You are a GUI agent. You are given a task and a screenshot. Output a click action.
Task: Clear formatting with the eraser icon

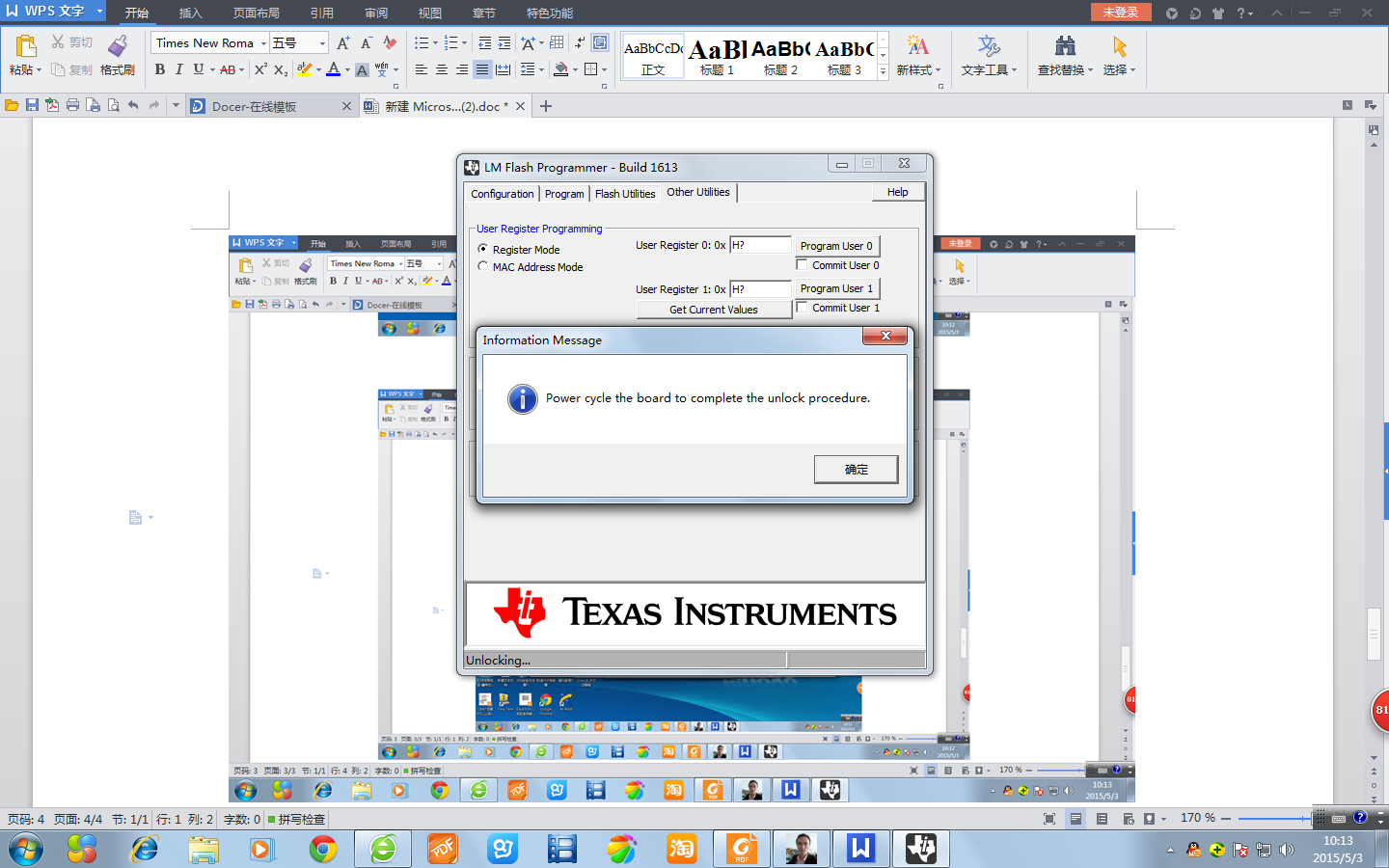click(x=390, y=43)
